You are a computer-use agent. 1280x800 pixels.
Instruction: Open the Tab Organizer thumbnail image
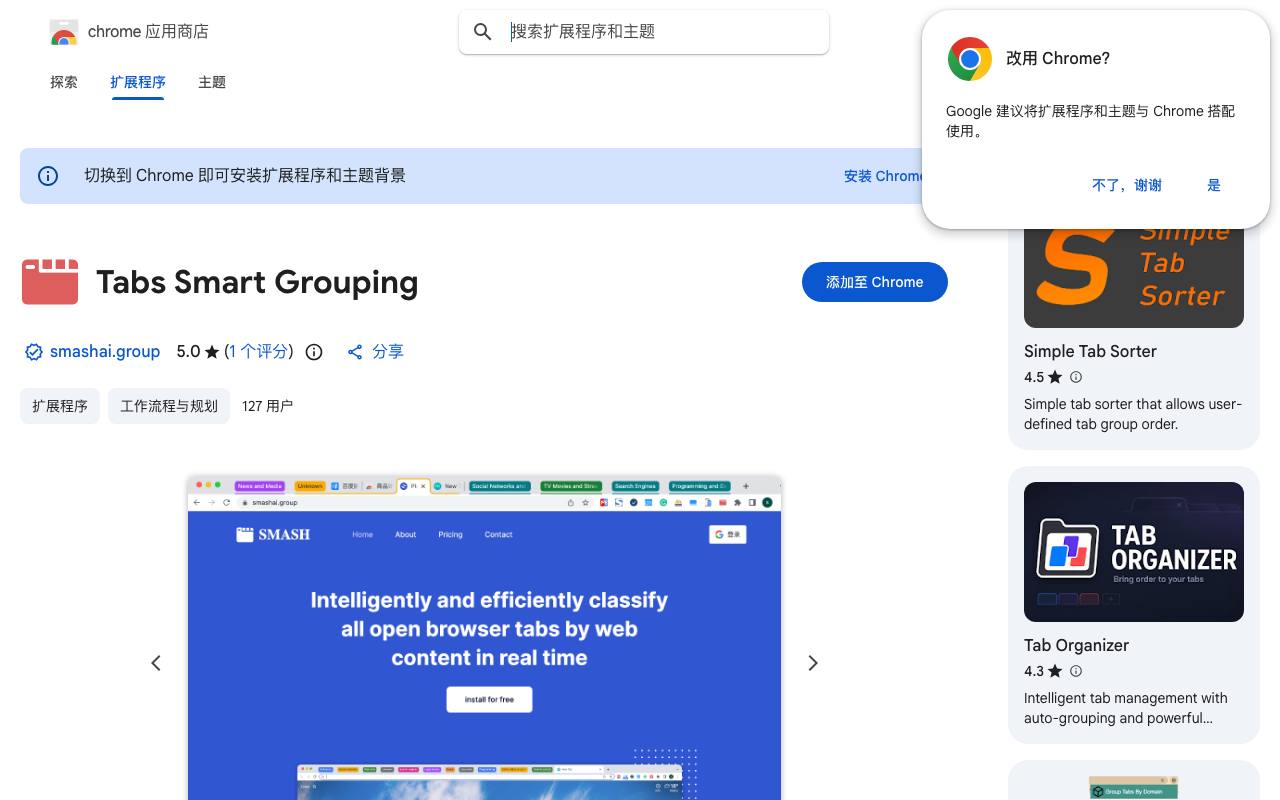point(1134,552)
